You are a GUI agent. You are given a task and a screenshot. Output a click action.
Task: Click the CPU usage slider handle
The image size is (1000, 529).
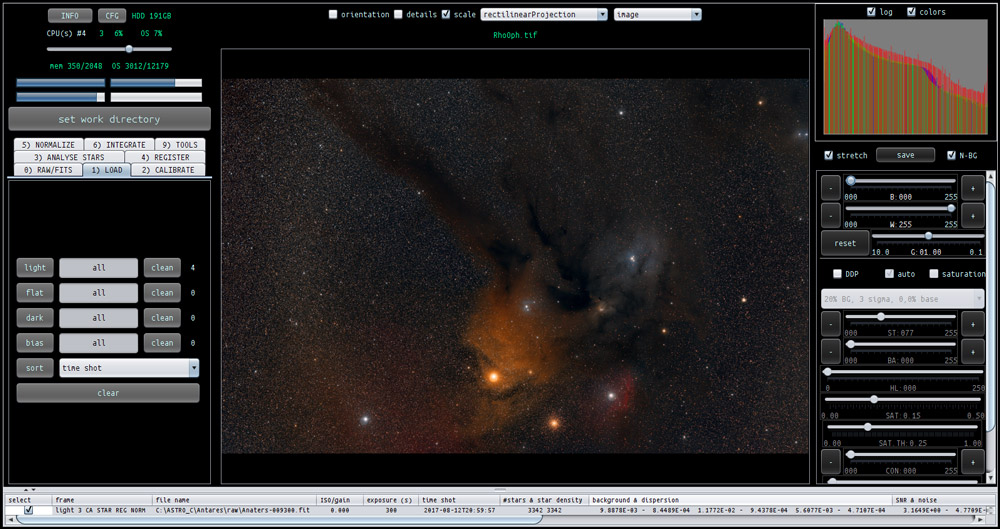tap(129, 48)
